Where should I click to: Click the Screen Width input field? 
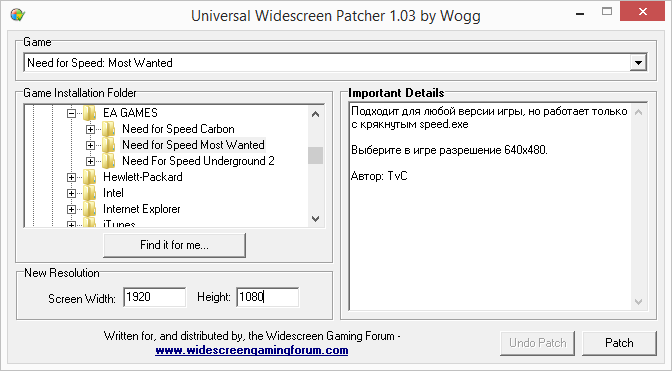pos(155,297)
